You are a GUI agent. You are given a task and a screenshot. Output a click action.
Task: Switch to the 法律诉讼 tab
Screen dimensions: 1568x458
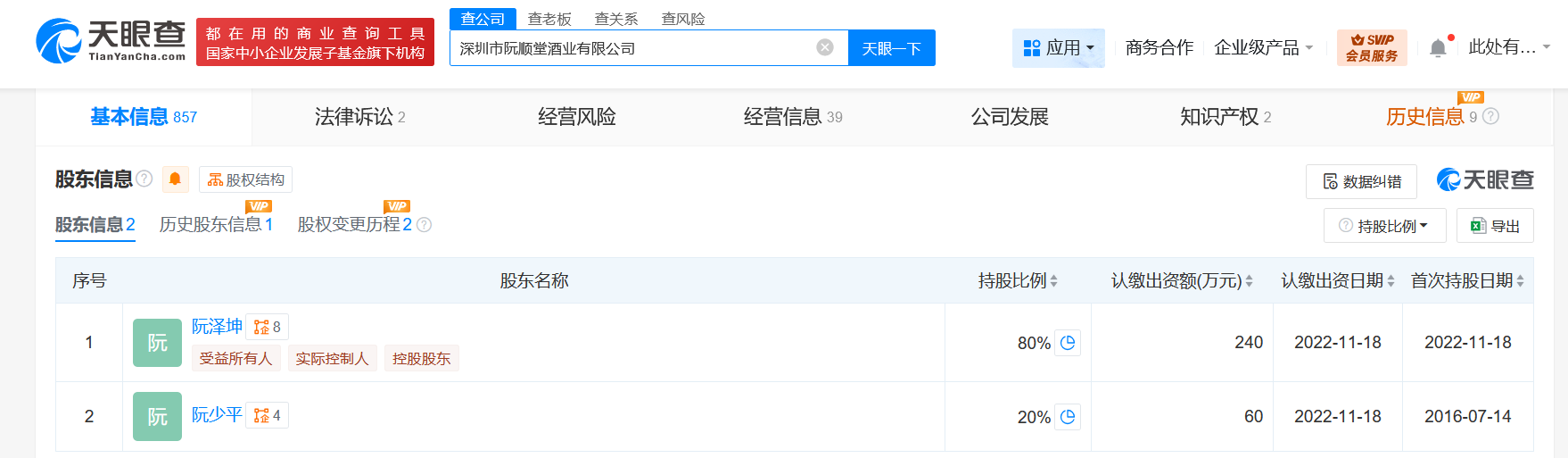coord(360,117)
